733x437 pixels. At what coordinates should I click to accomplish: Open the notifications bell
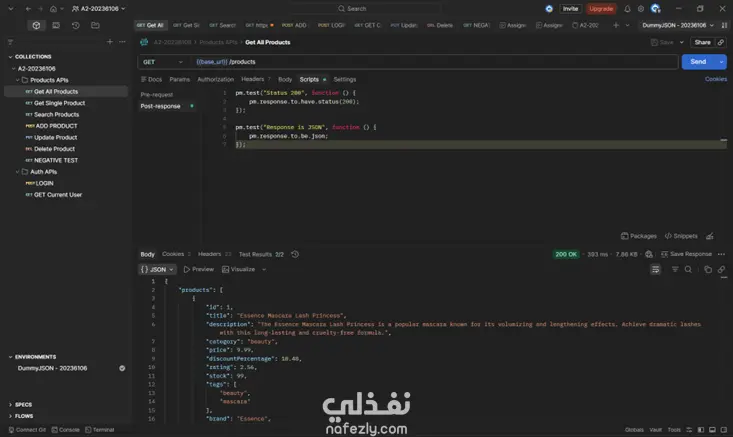627,8
